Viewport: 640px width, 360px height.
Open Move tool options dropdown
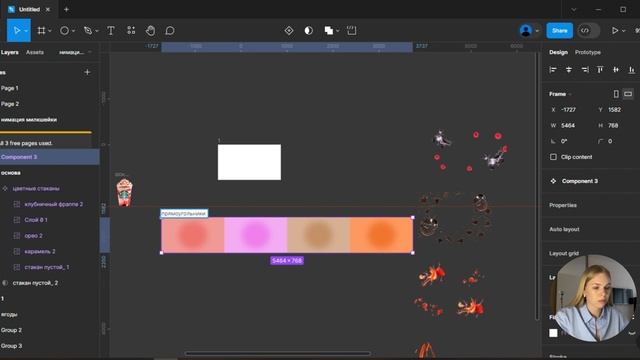coord(26,31)
